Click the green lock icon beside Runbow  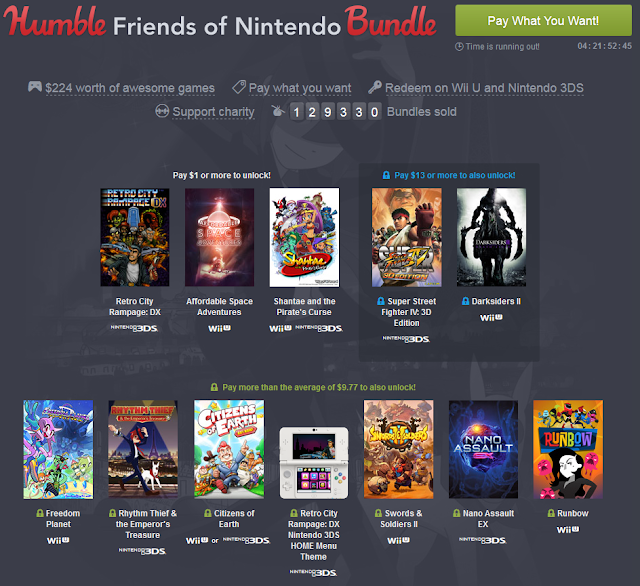[x=551, y=513]
